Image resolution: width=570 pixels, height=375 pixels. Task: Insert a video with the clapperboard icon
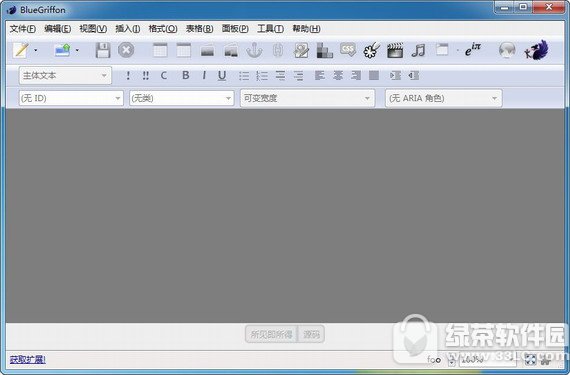tap(395, 50)
